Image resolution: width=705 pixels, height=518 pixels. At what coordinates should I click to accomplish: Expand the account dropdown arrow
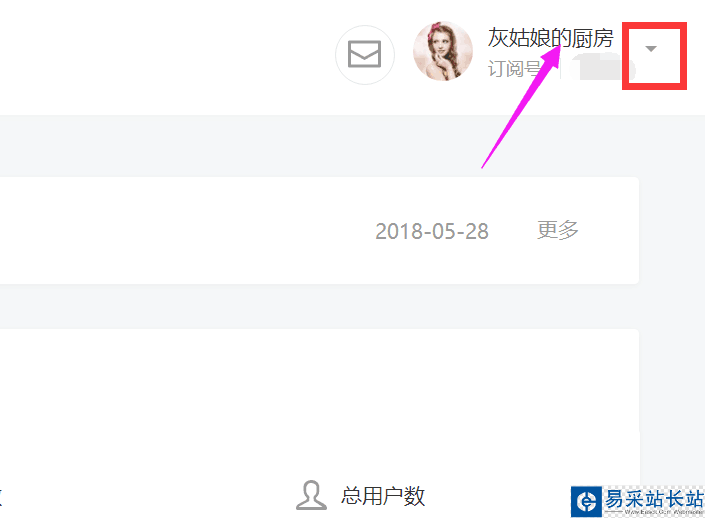651,49
